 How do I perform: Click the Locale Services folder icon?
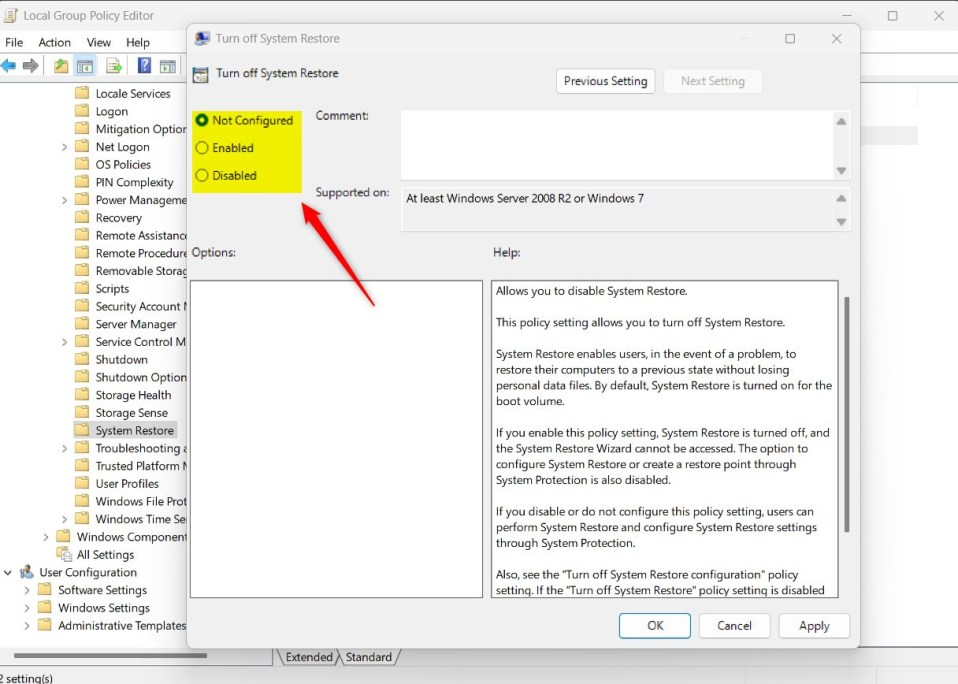pos(82,93)
